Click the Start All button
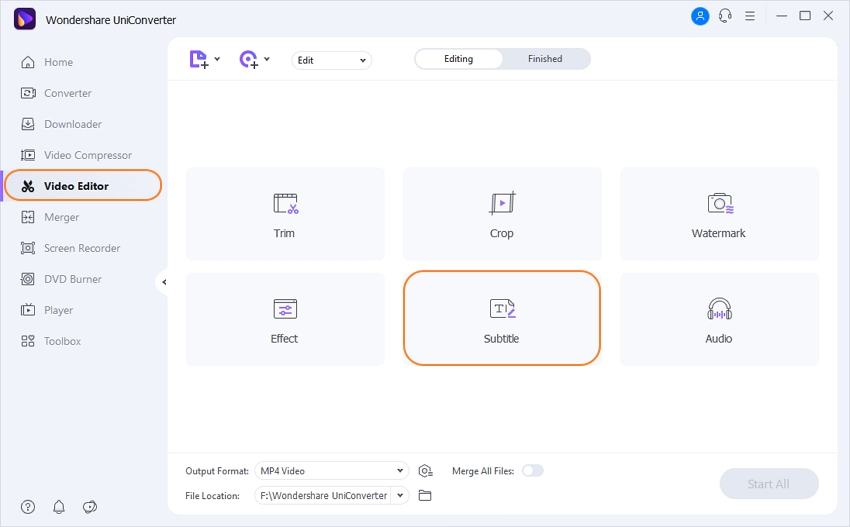The width and height of the screenshot is (850, 527). (x=768, y=484)
